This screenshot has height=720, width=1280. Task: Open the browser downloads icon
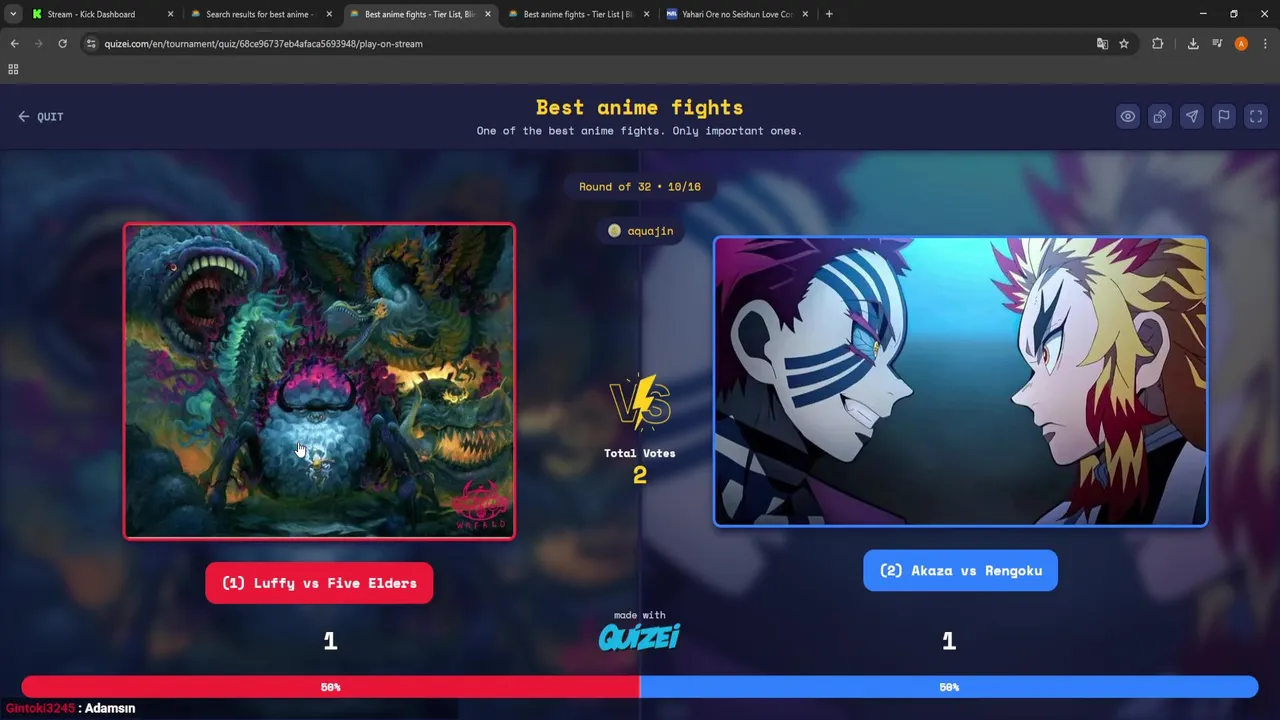click(x=1193, y=44)
